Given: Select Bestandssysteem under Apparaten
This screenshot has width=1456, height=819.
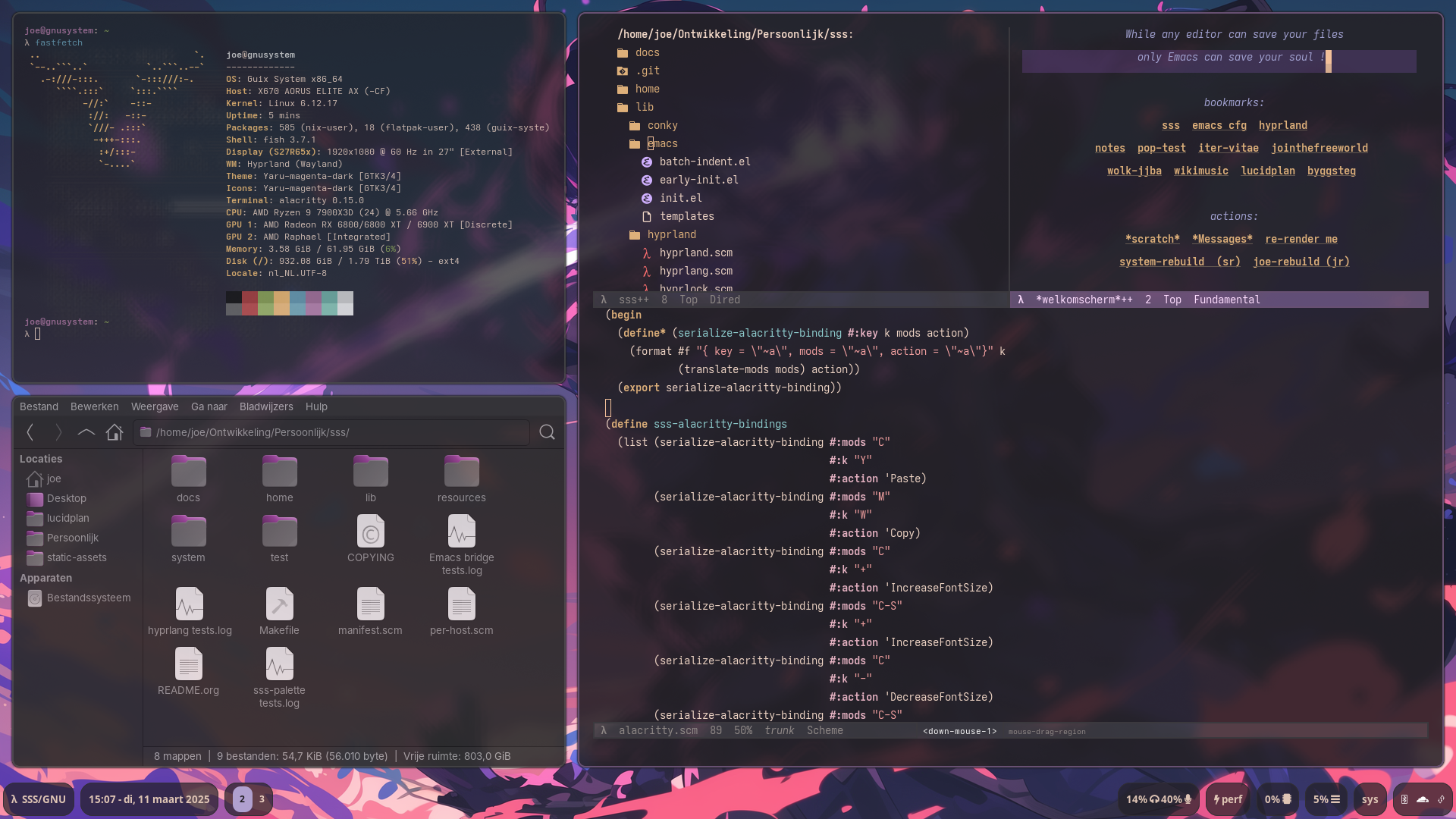Looking at the screenshot, I should (79, 598).
